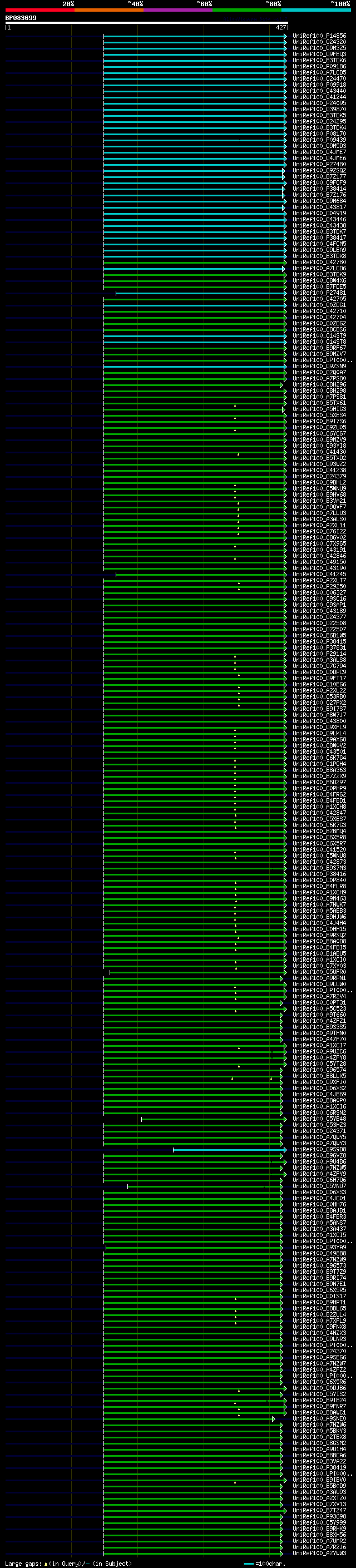Open hit UniRef100_Q42846
356x1568 pixels.
319,556
